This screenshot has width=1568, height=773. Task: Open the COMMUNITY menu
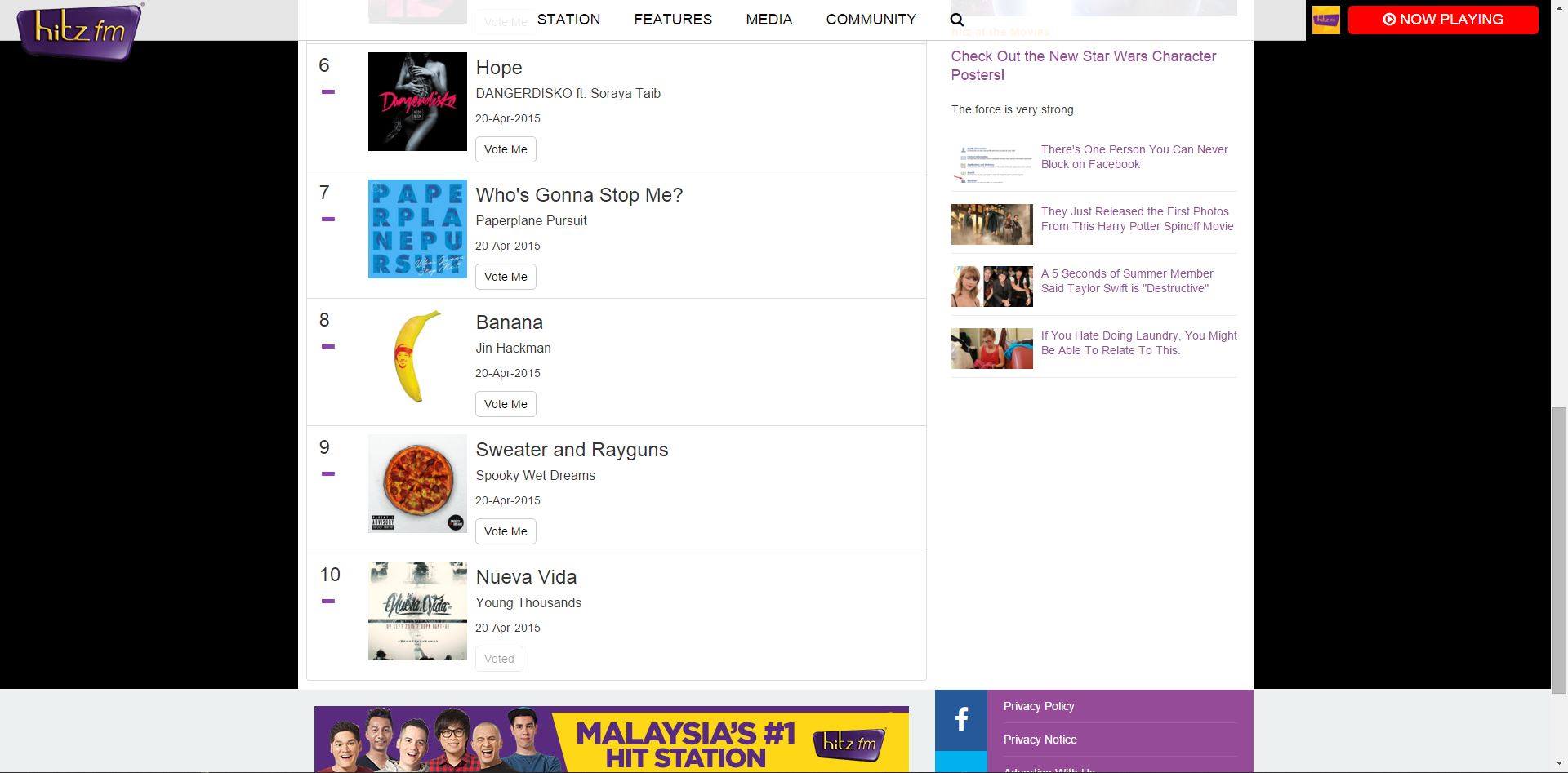871,20
